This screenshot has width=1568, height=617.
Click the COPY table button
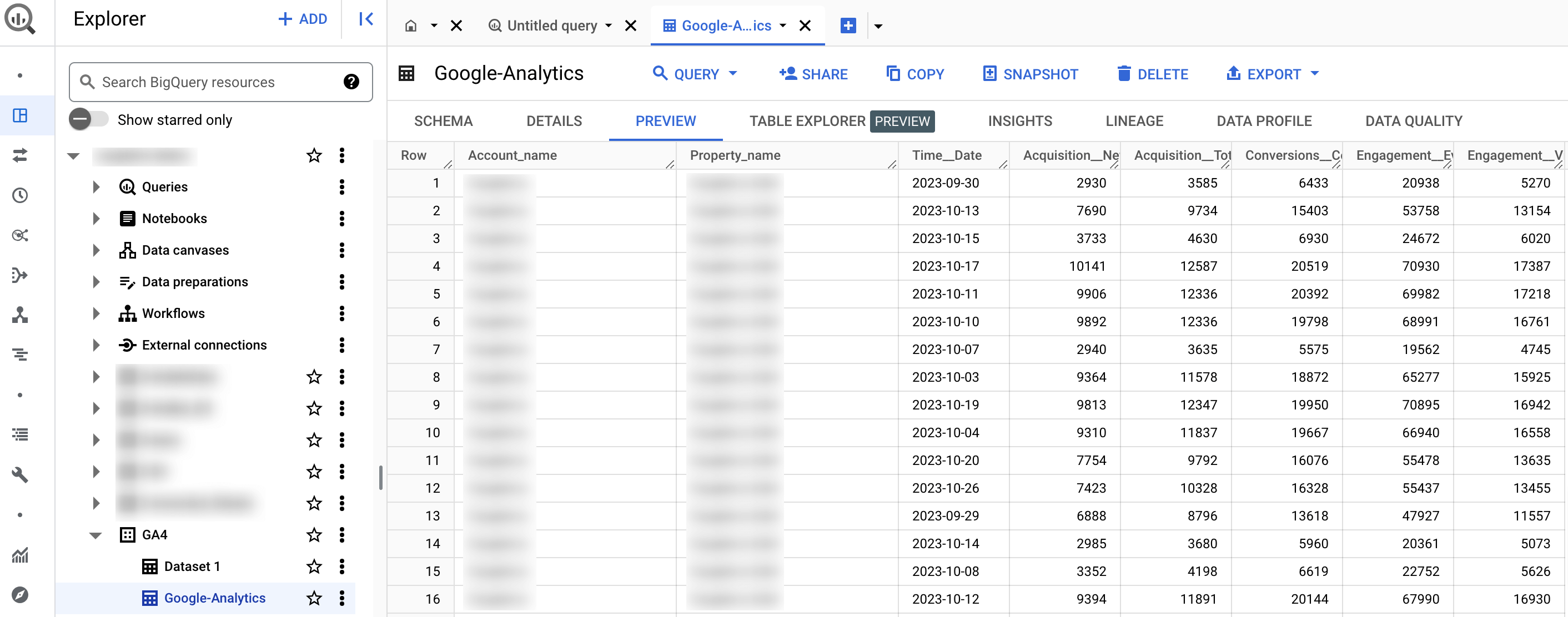tap(915, 74)
